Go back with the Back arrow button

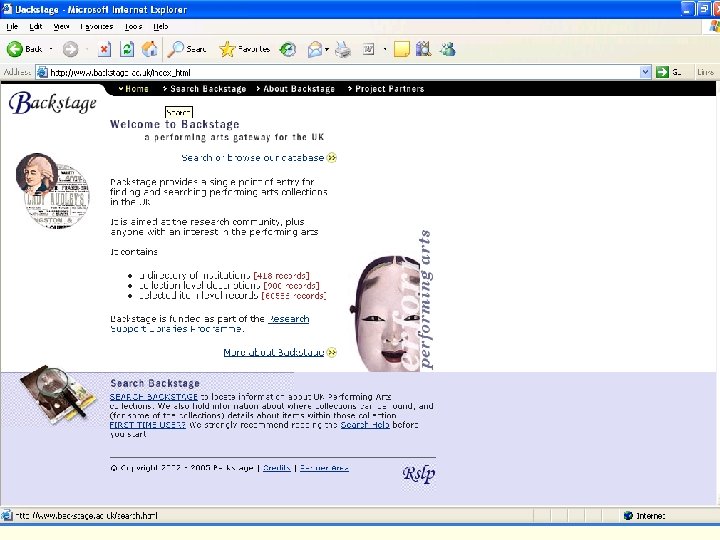(x=24, y=49)
